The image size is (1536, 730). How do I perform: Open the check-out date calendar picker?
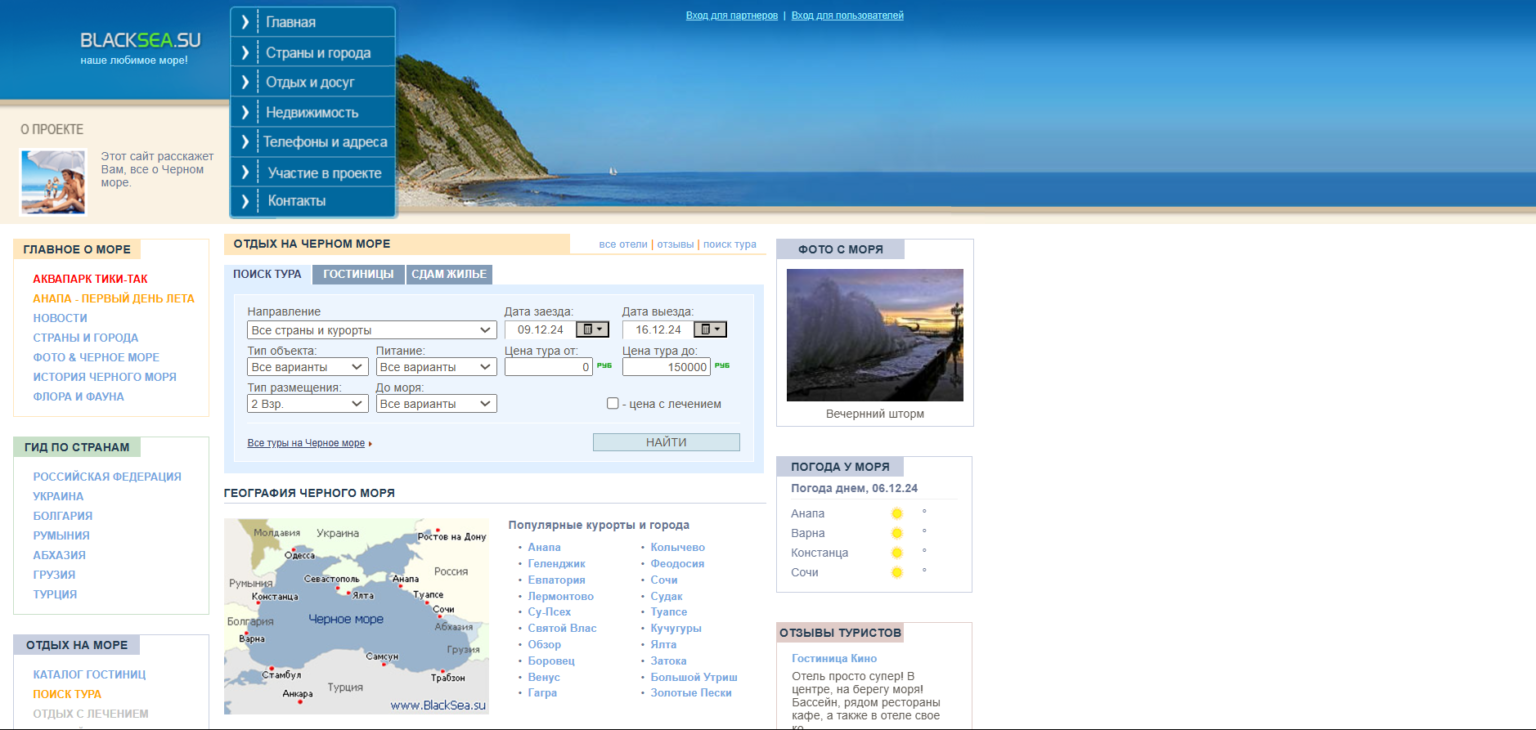point(710,329)
